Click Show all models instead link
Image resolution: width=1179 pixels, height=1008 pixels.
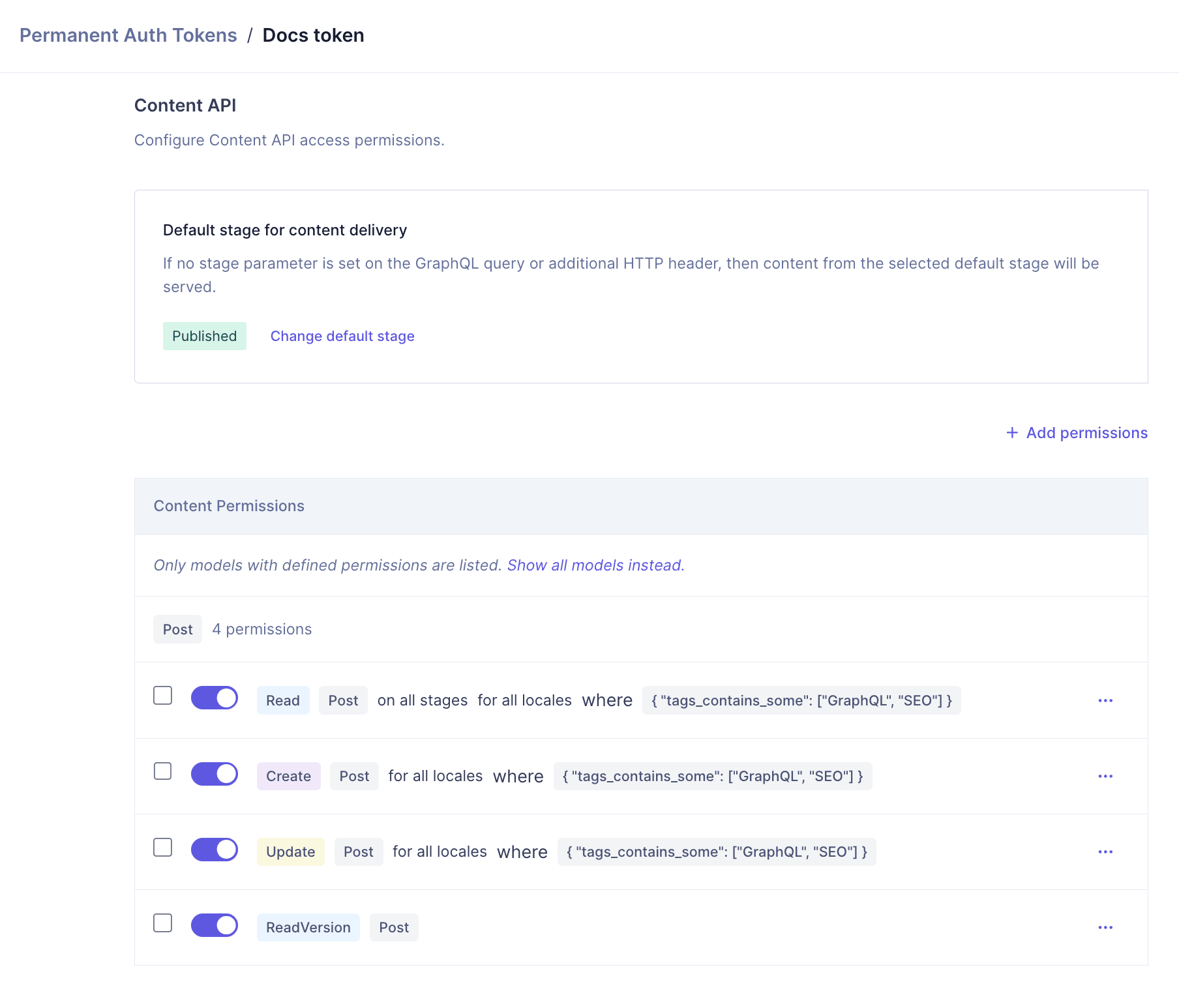tap(595, 565)
